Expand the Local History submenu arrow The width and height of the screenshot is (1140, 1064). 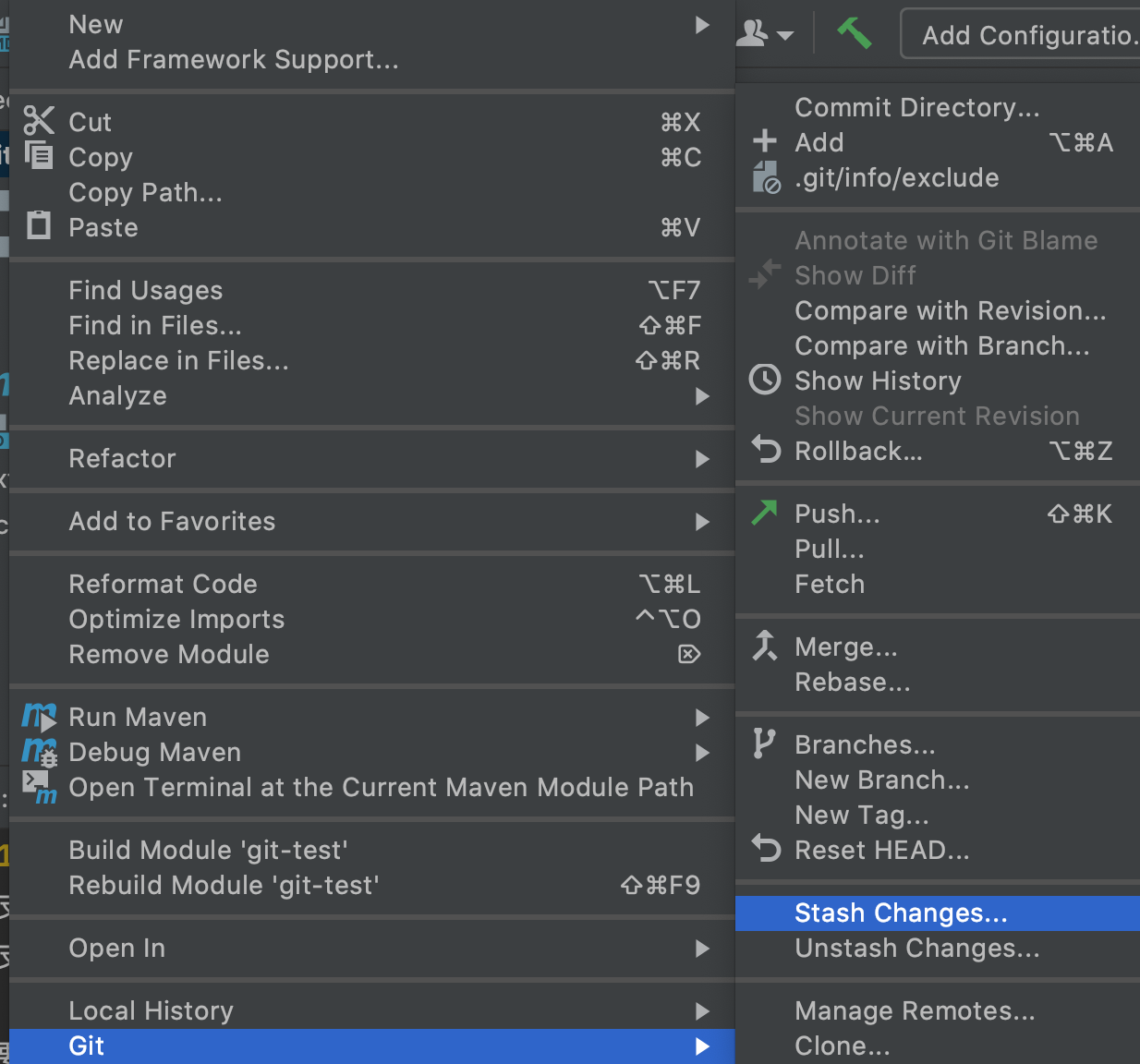pos(702,1011)
